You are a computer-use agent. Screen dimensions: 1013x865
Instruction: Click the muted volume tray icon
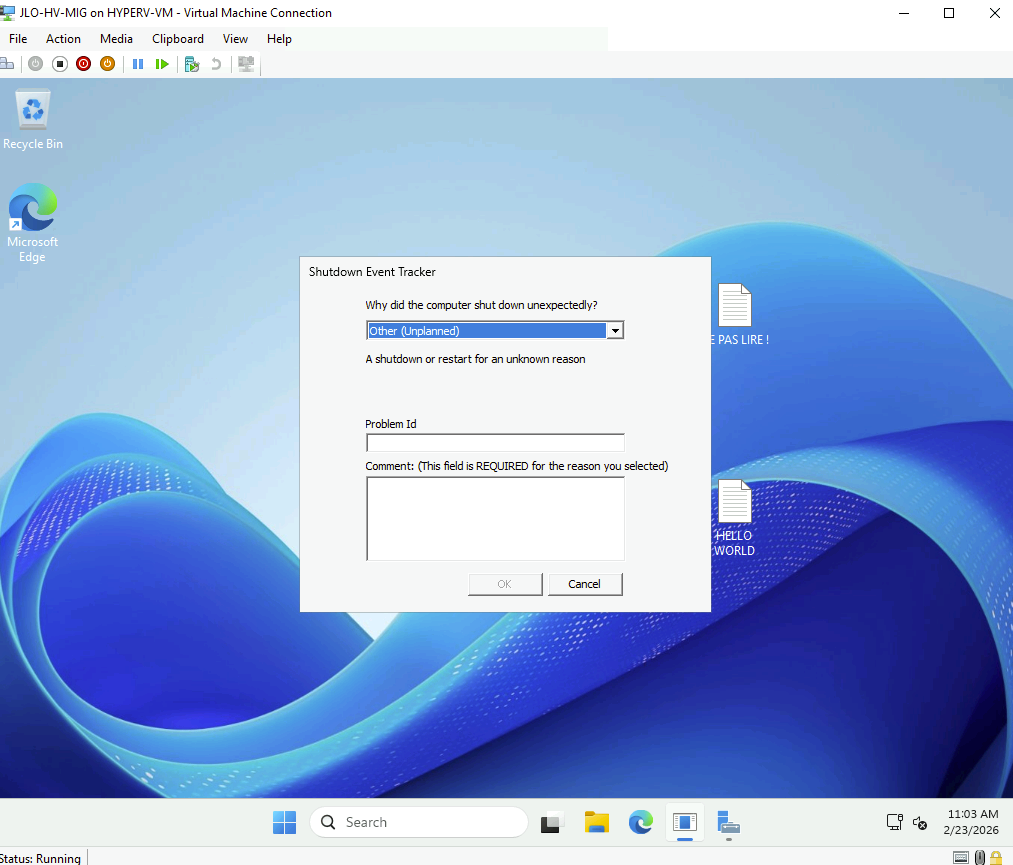(x=921, y=823)
